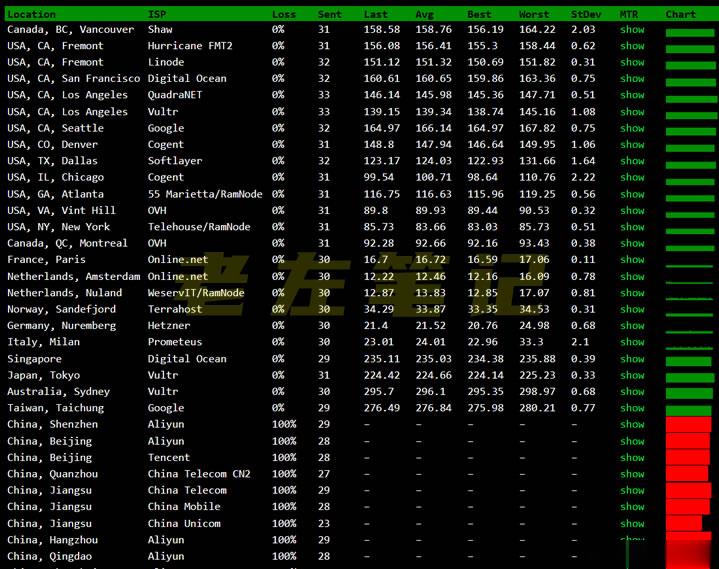
Task: Show MTR for Digital Ocean Singapore
Action: click(x=632, y=359)
